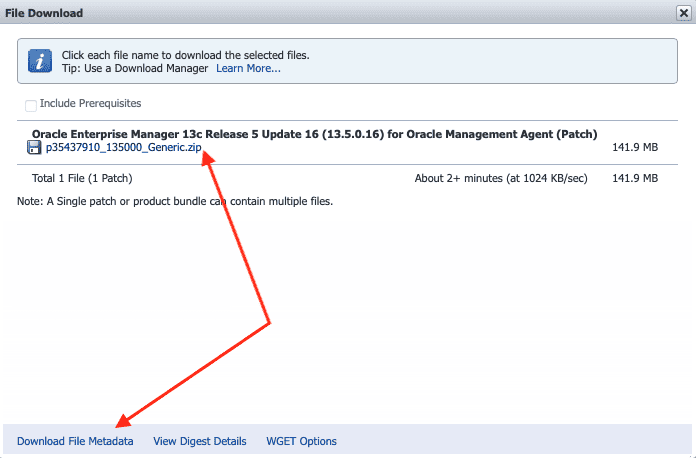Open View Digest Details
Viewport: 696px width, 458px height.
199,441
